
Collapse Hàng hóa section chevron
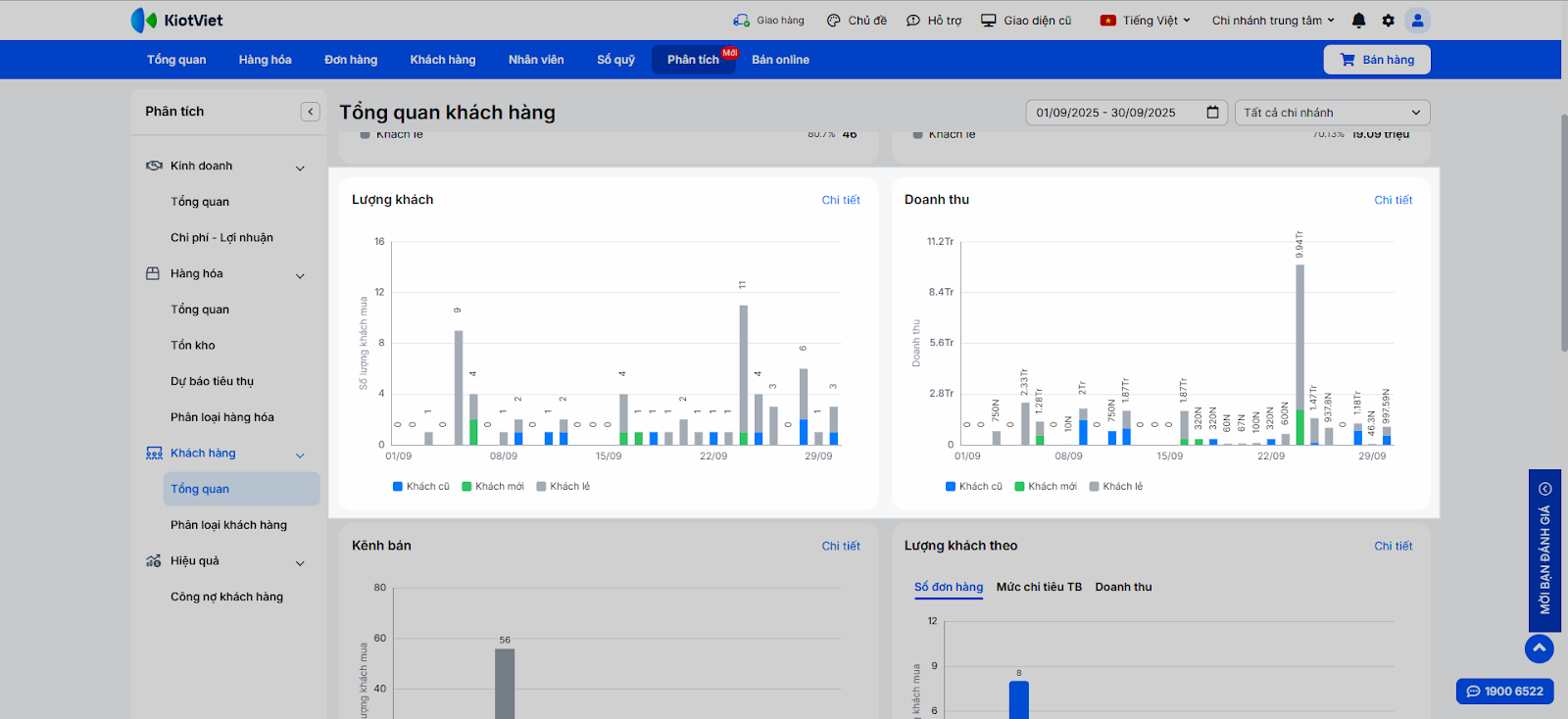pos(300,275)
